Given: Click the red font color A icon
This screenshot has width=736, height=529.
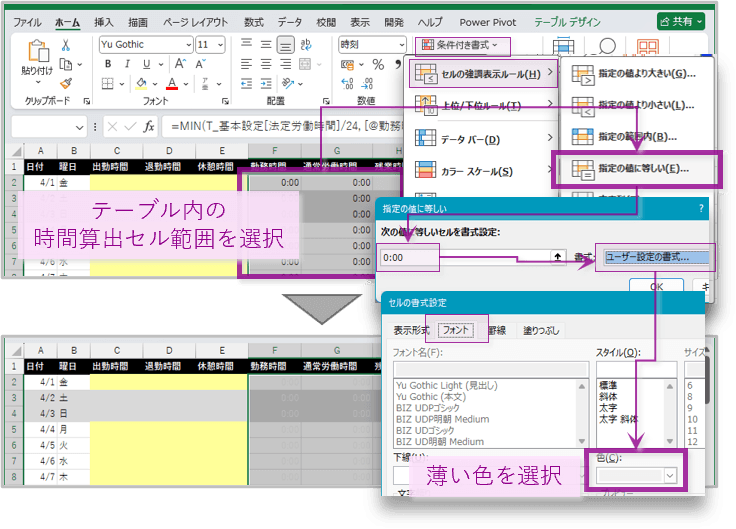Looking at the screenshot, I should click(x=172, y=84).
